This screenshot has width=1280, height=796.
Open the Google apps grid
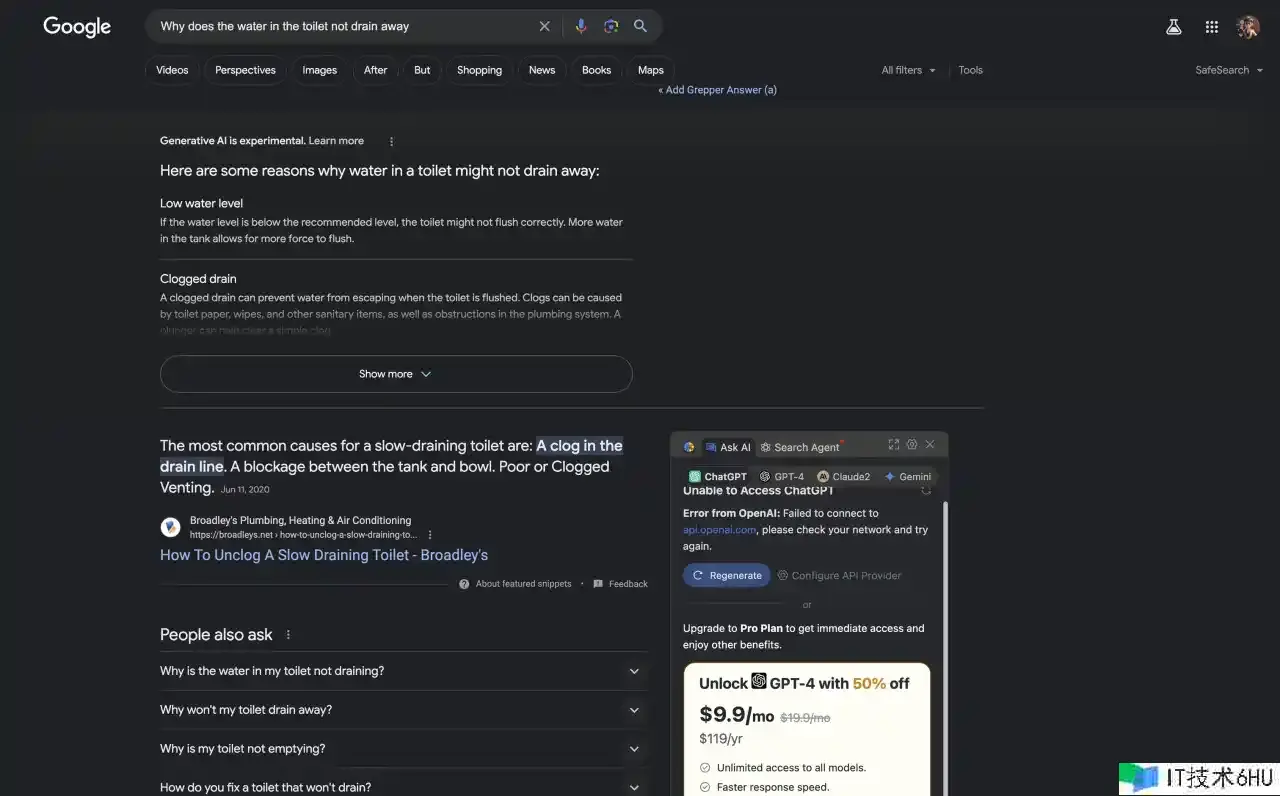click(1211, 27)
